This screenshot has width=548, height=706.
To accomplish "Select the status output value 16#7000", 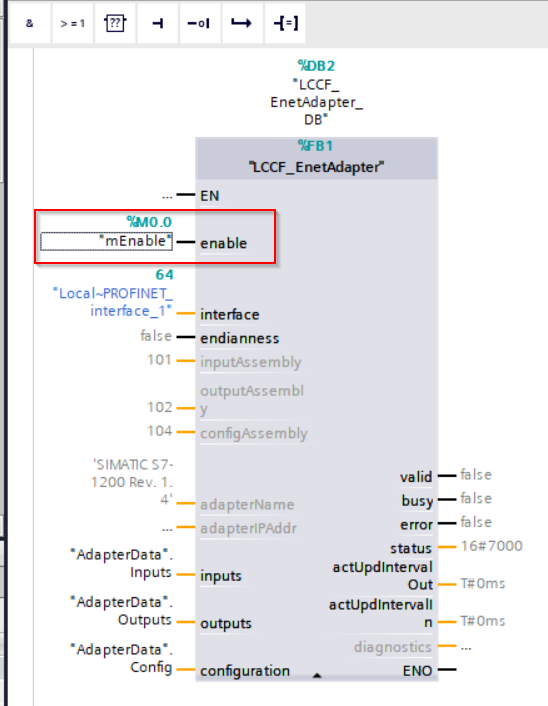I will pos(491,546).
